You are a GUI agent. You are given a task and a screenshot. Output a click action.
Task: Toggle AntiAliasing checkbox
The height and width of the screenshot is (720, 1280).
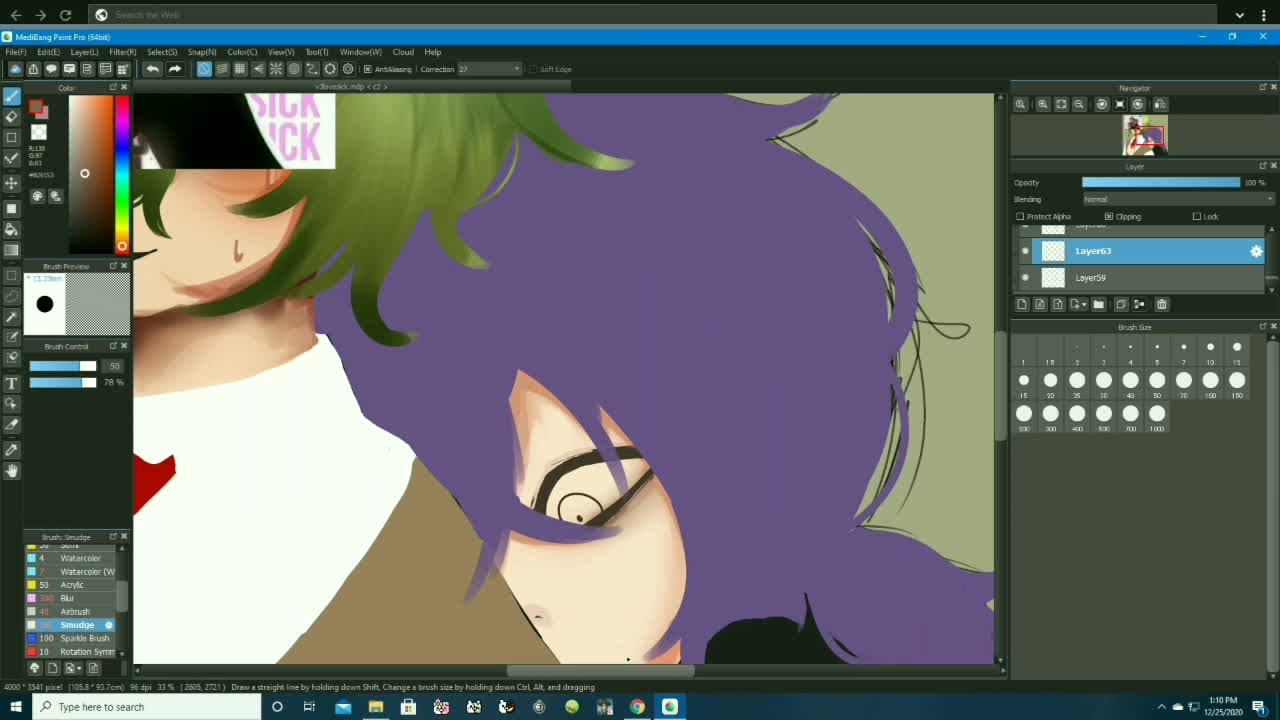click(x=368, y=69)
